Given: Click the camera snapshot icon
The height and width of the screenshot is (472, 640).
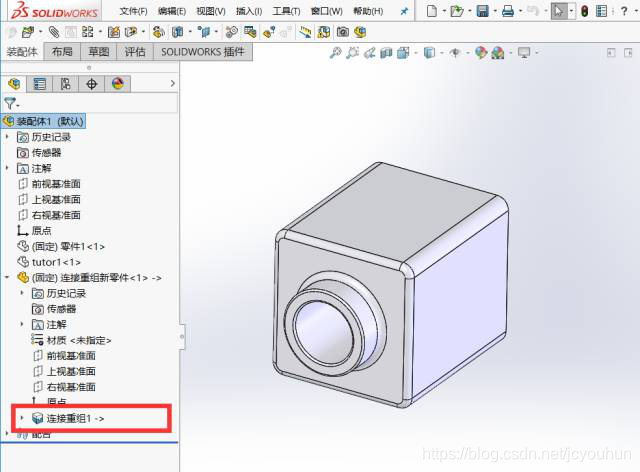Looking at the screenshot, I should coord(343,32).
